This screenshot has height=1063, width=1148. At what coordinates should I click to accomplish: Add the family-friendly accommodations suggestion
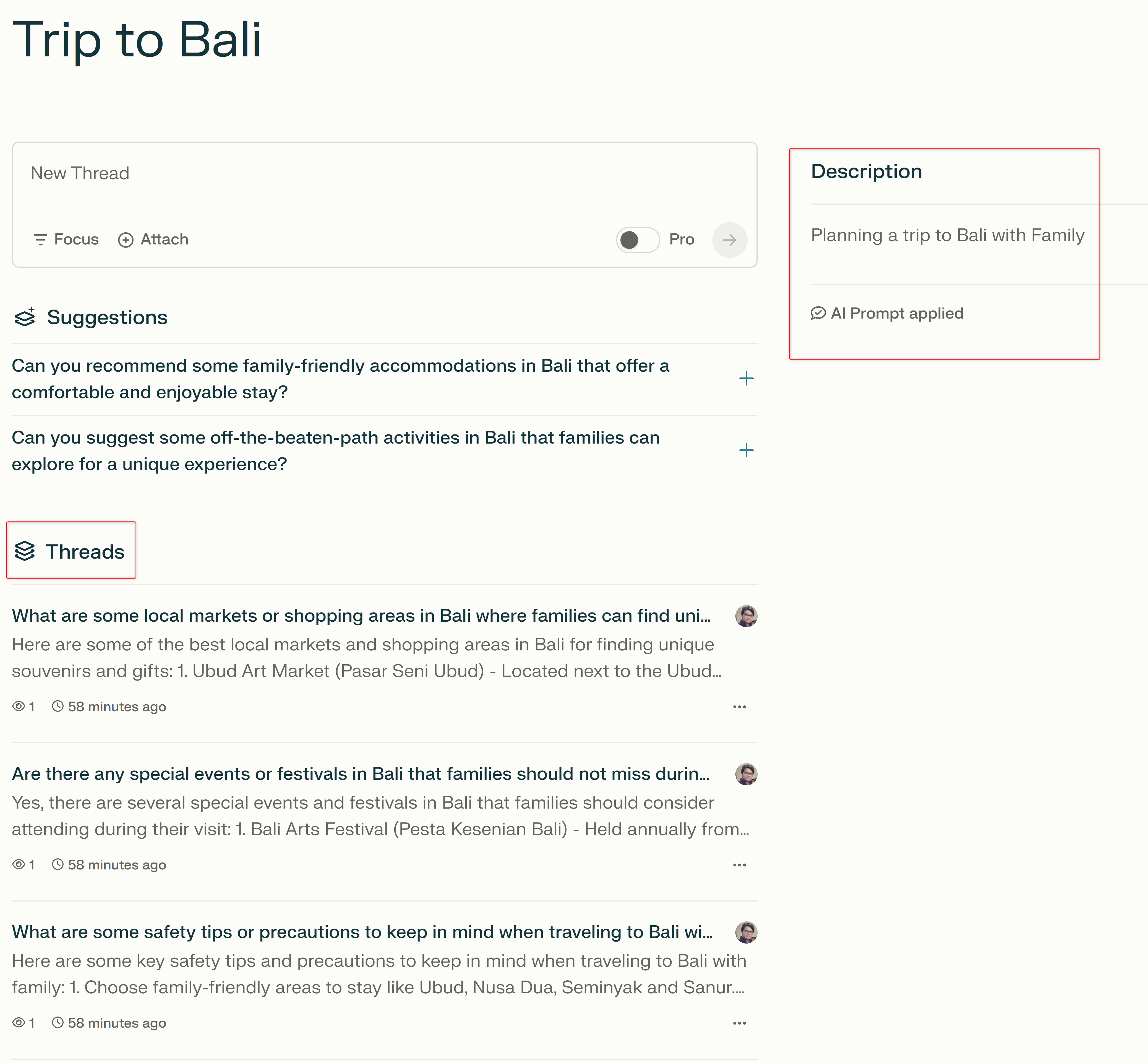(746, 379)
